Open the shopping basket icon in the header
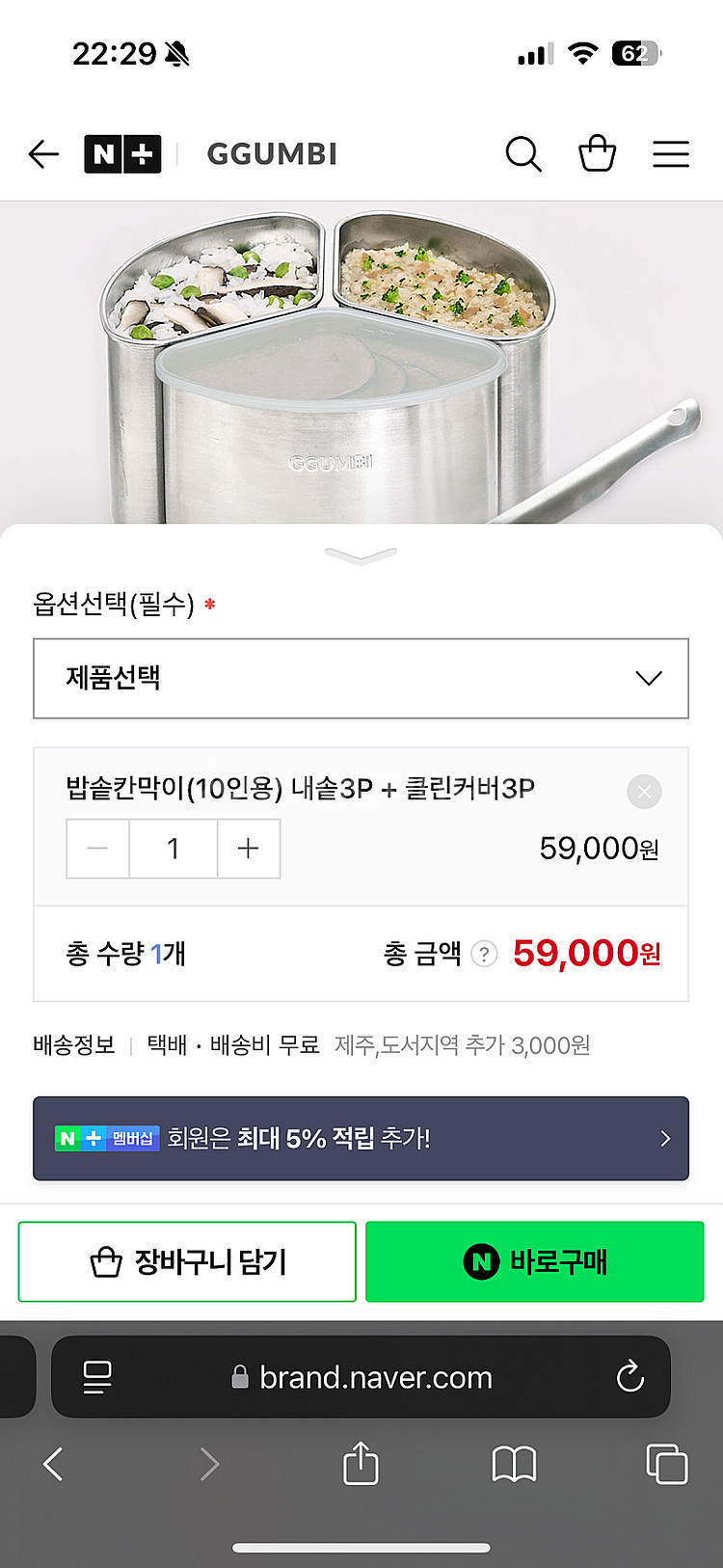The width and height of the screenshot is (723, 1568). (597, 153)
